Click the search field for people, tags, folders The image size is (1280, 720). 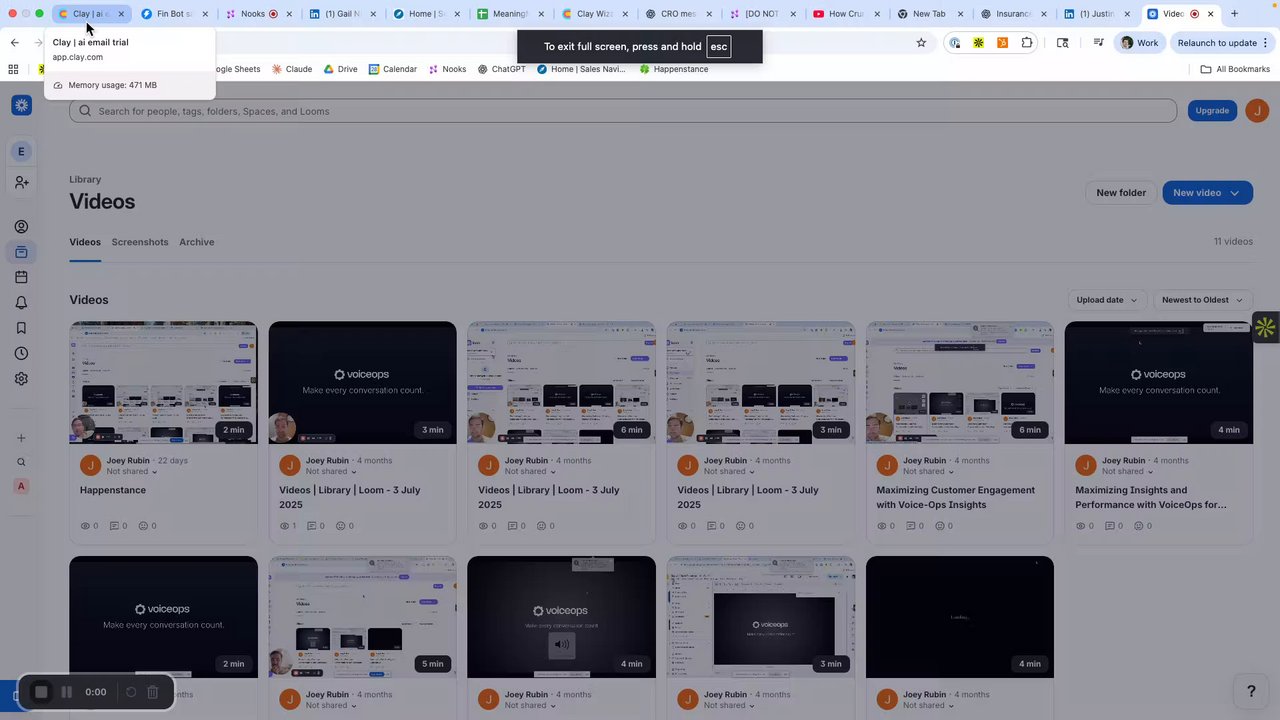623,111
